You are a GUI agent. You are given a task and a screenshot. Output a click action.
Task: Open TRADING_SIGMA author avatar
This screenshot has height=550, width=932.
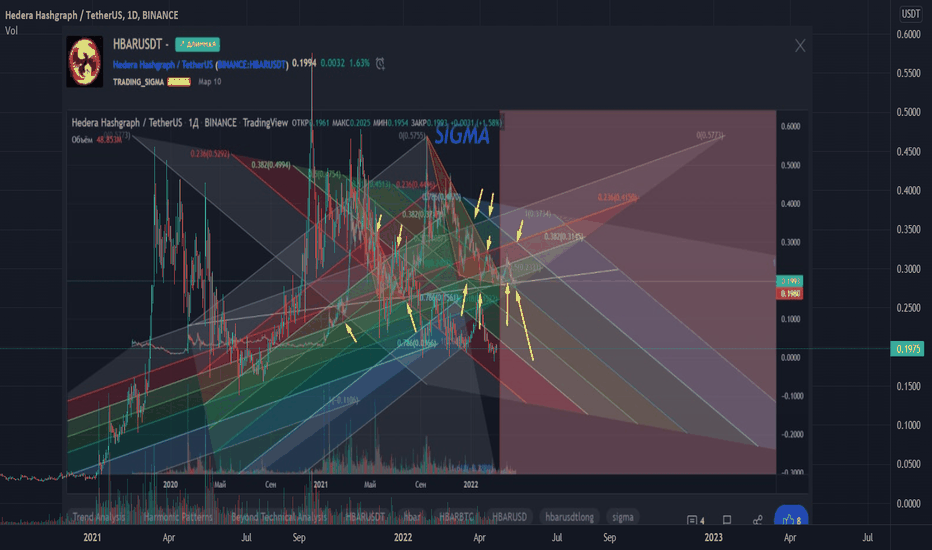[84, 62]
